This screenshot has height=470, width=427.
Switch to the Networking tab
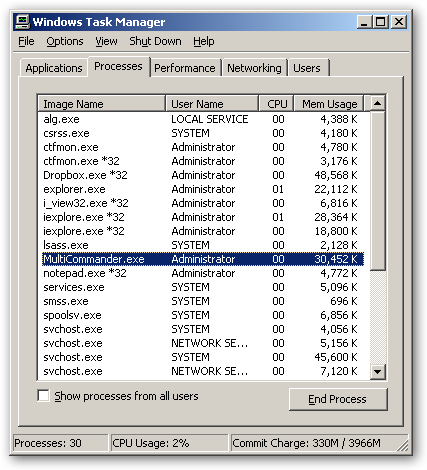click(254, 68)
